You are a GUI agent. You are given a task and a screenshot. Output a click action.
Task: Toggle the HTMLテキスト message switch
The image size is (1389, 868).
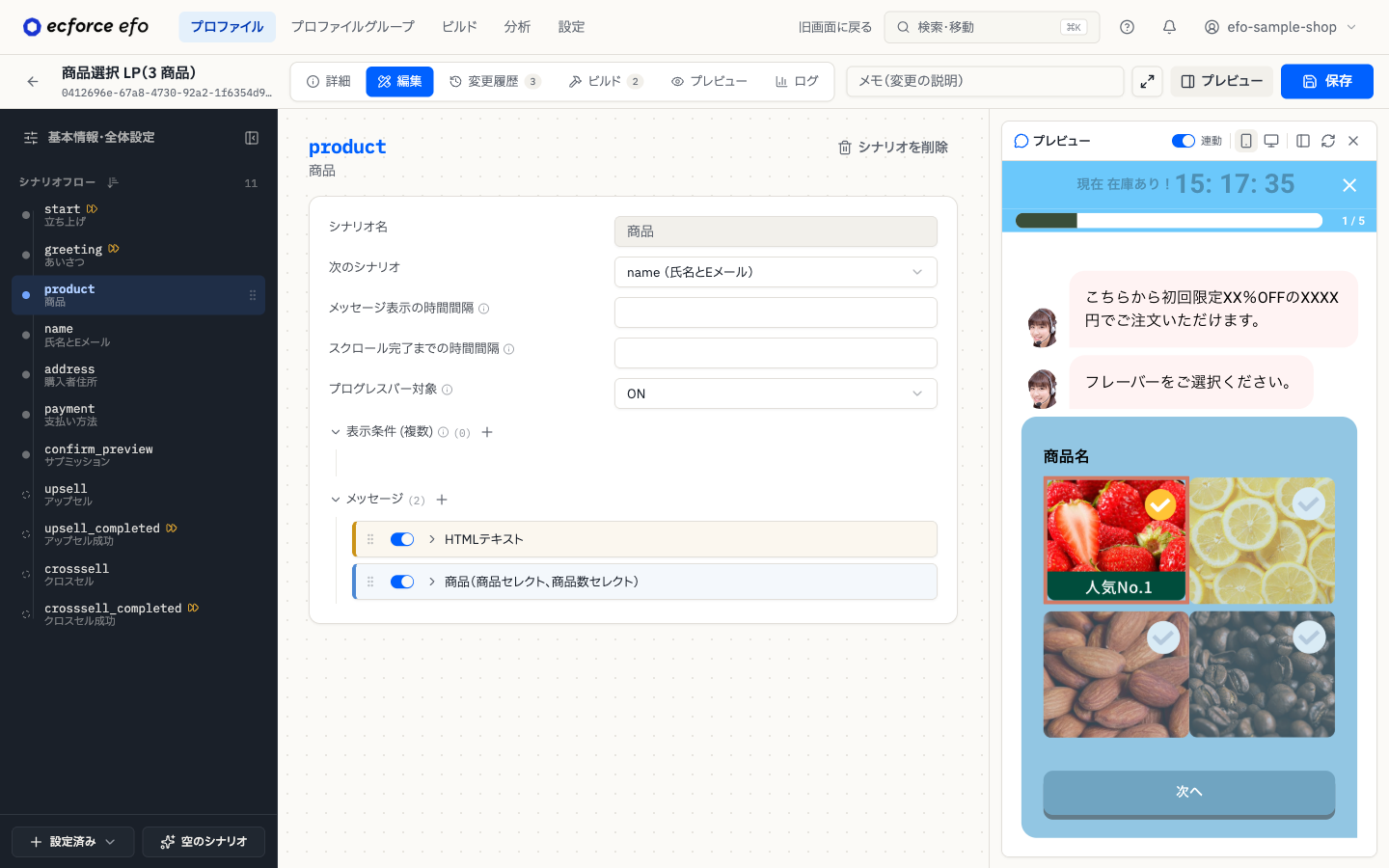[402, 539]
